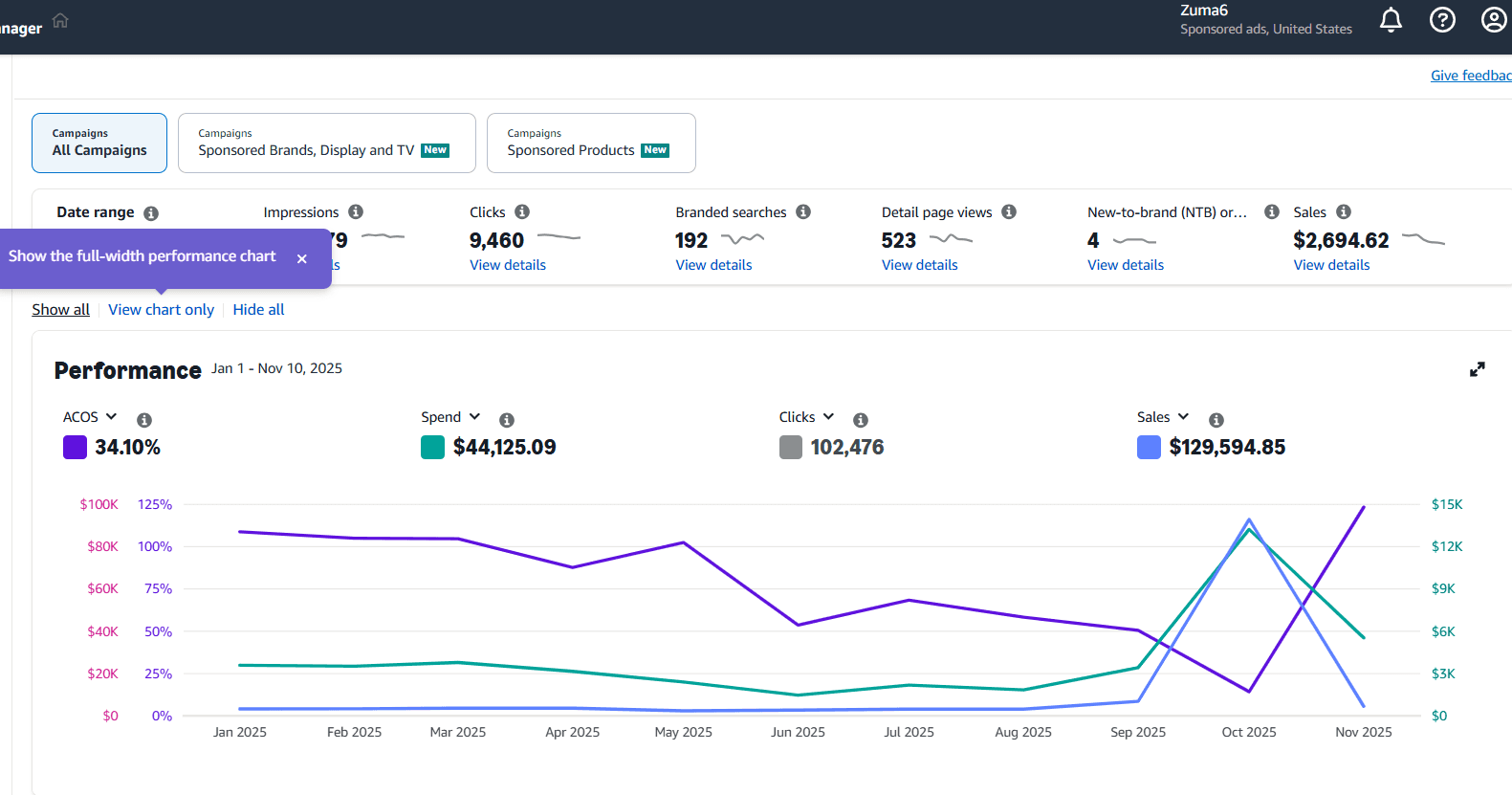Show info for Branded searches

803,211
